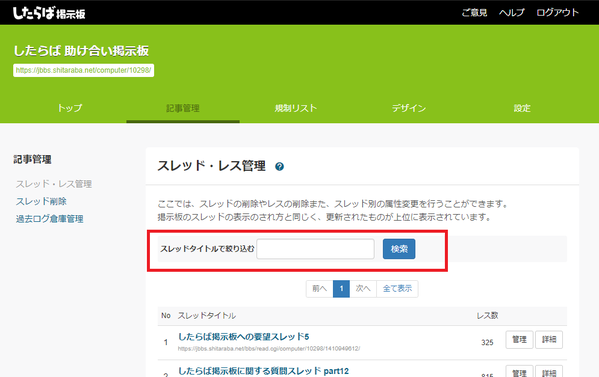Go to next page with 次へ
The height and width of the screenshot is (377, 599).
coord(363,289)
